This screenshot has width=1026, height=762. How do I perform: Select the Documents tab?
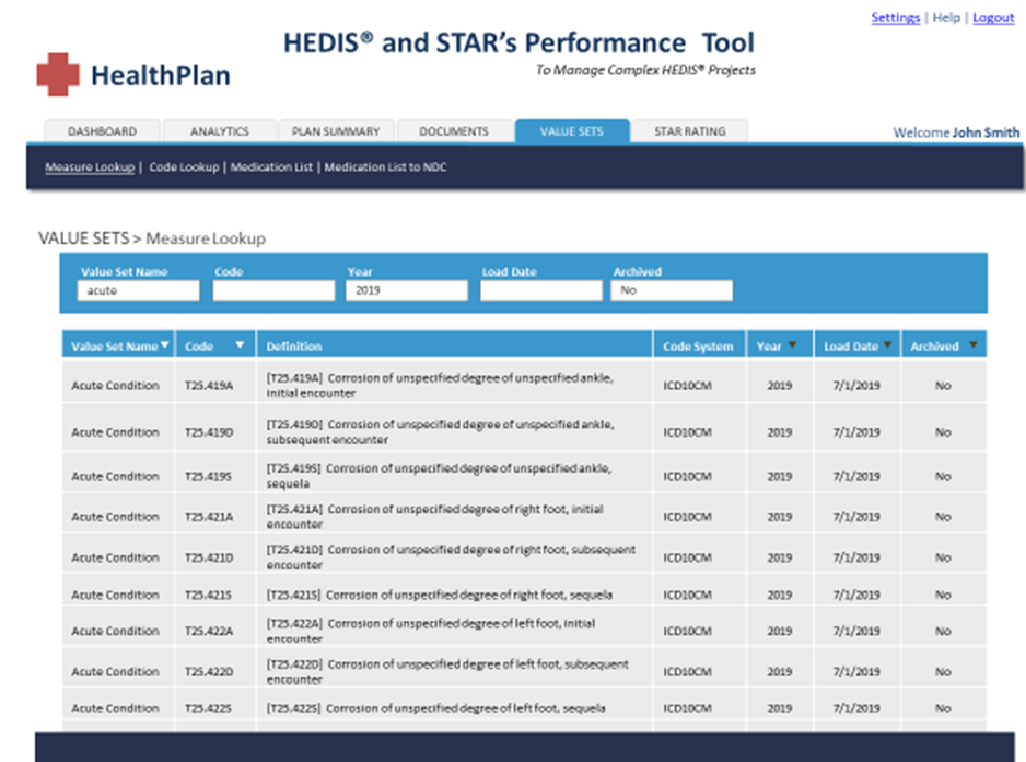(x=454, y=132)
